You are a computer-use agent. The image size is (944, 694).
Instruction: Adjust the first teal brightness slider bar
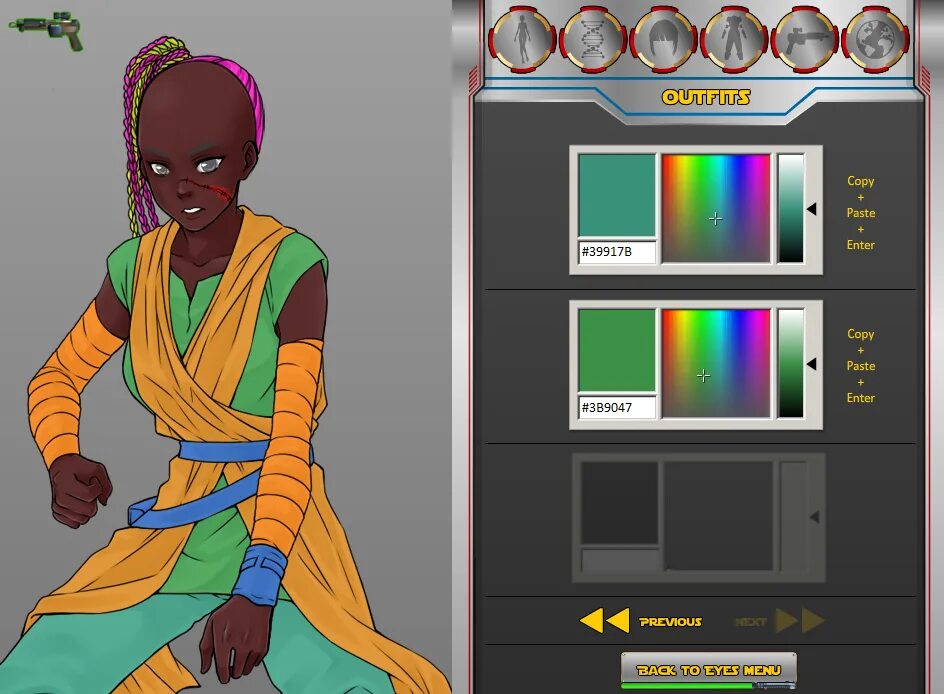coord(790,208)
